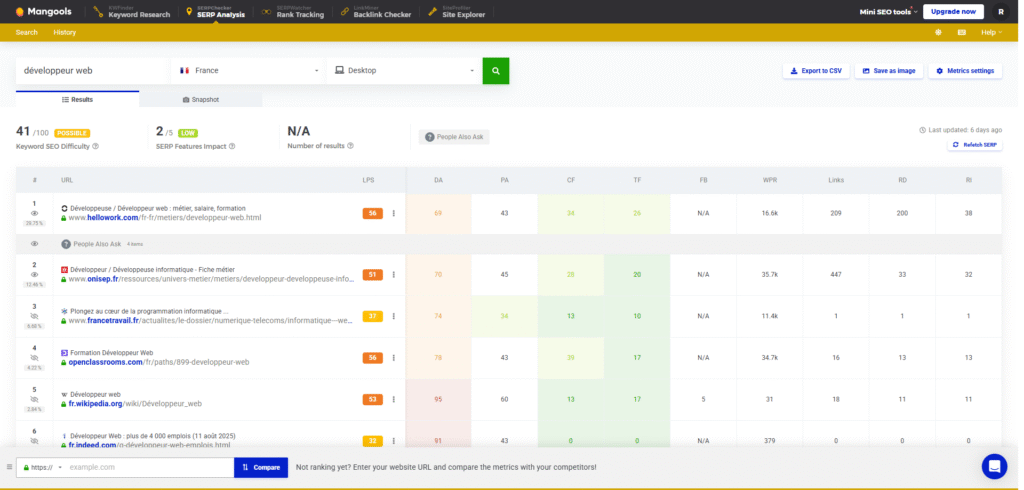Toggle eye visibility for result 1

[35, 213]
